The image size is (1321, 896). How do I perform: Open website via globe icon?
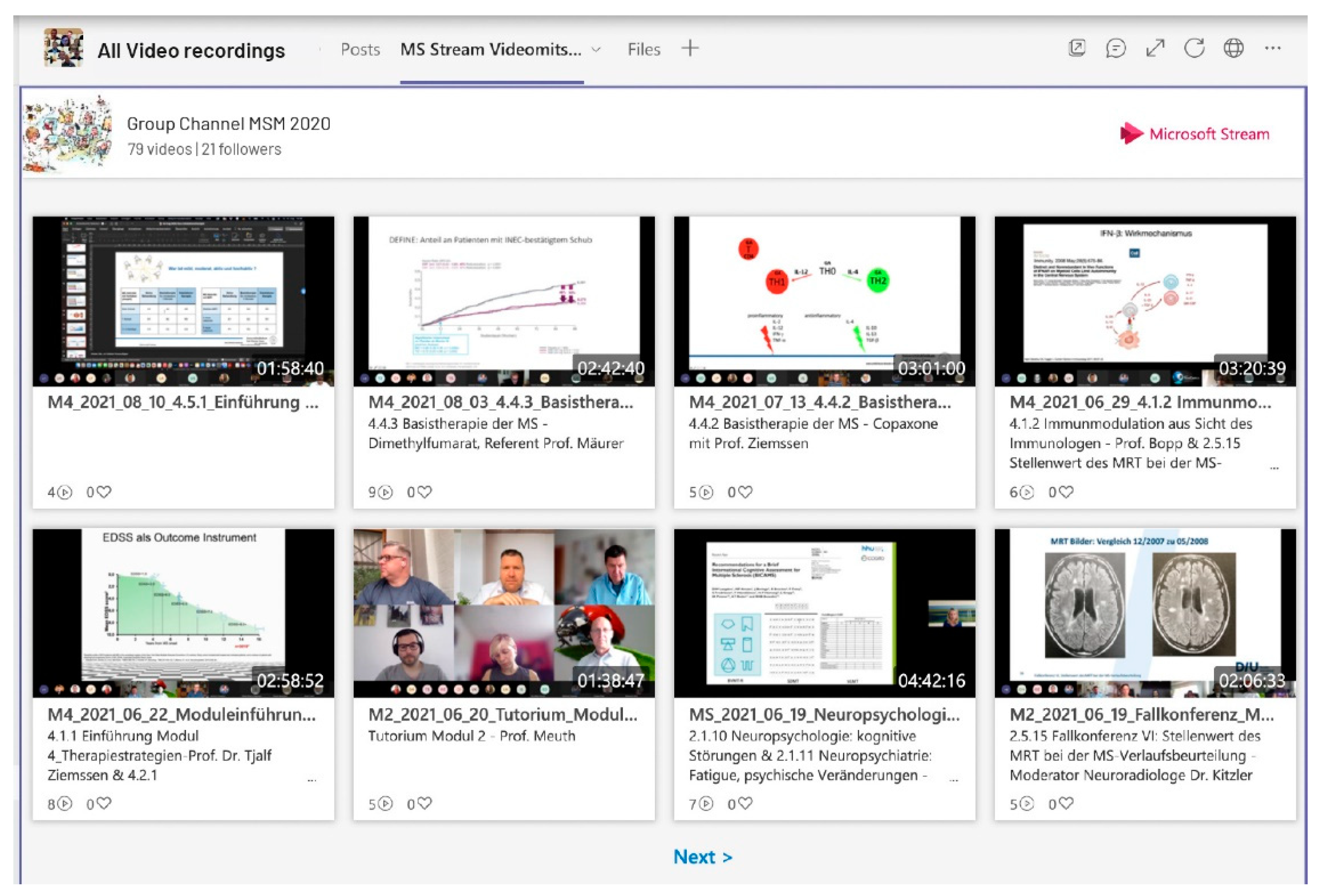1233,48
